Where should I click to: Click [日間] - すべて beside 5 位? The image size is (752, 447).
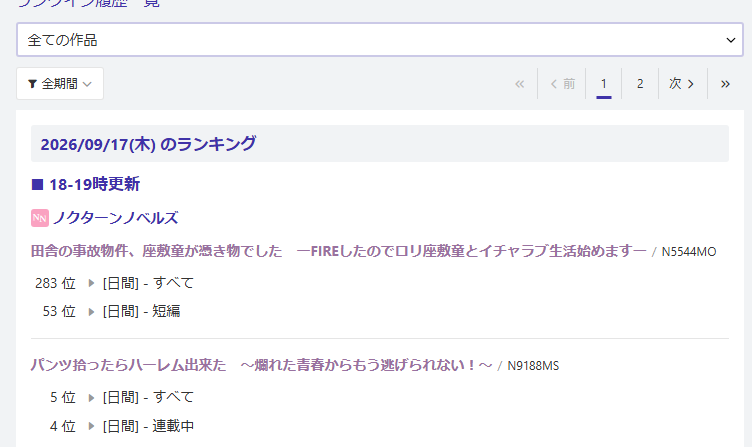pyautogui.click(x=148, y=397)
